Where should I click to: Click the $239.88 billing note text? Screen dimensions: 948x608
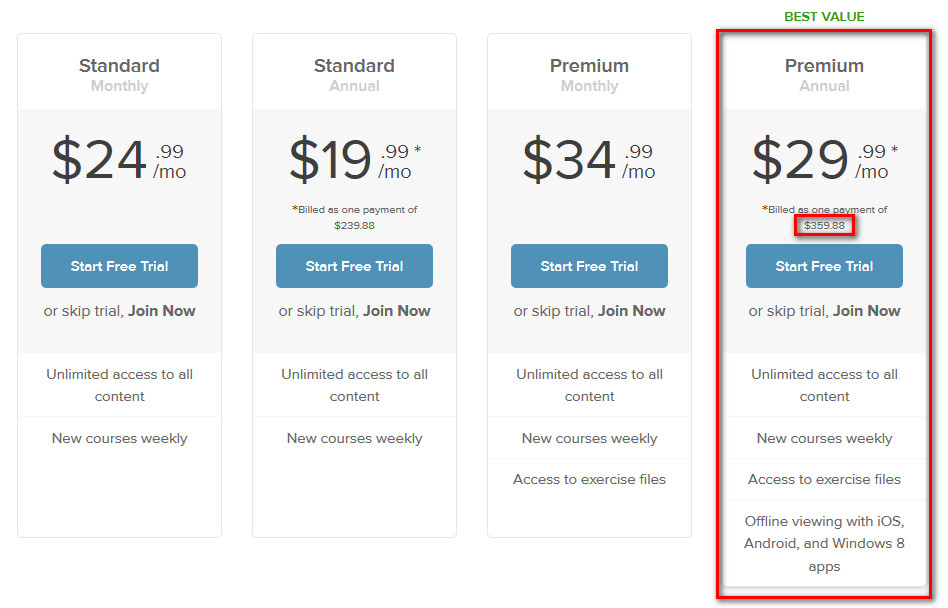[354, 226]
